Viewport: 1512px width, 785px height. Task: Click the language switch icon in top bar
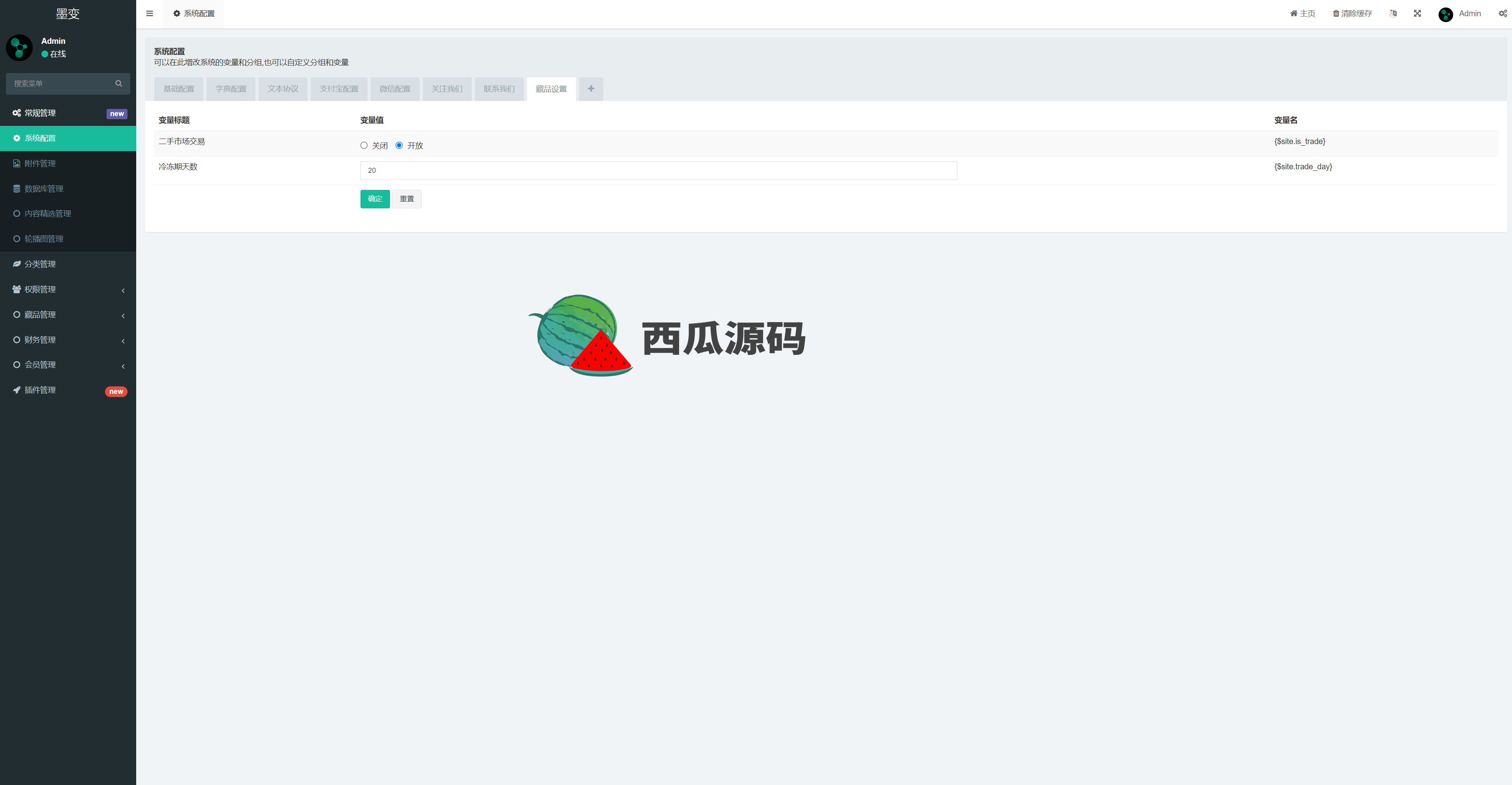pyautogui.click(x=1393, y=13)
